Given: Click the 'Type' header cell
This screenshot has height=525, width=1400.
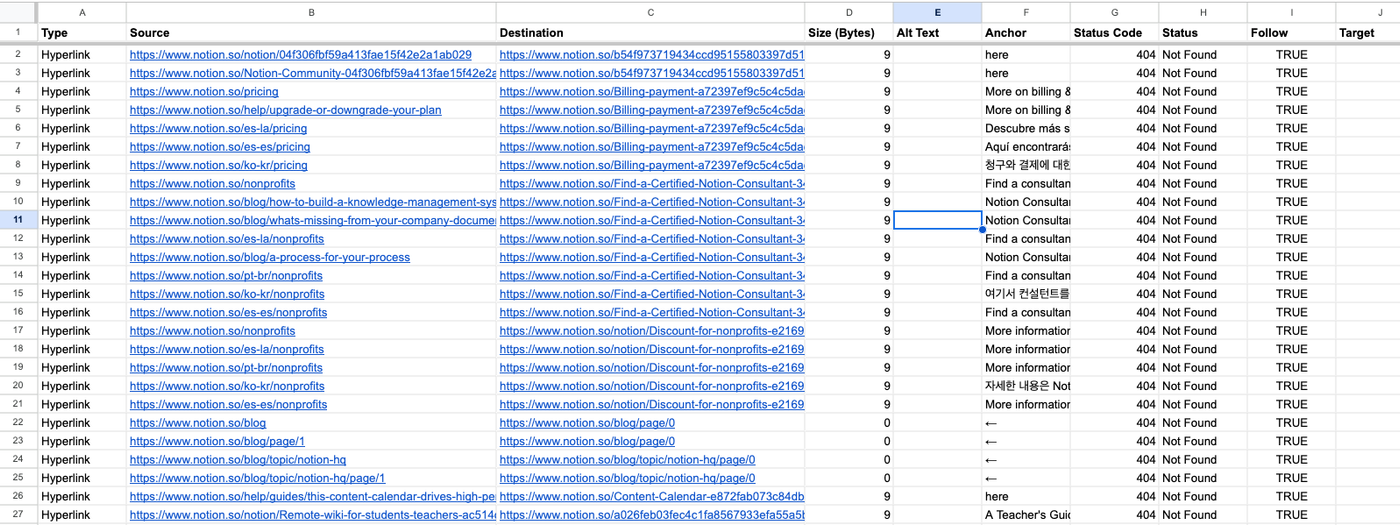Looking at the screenshot, I should click(x=82, y=33).
